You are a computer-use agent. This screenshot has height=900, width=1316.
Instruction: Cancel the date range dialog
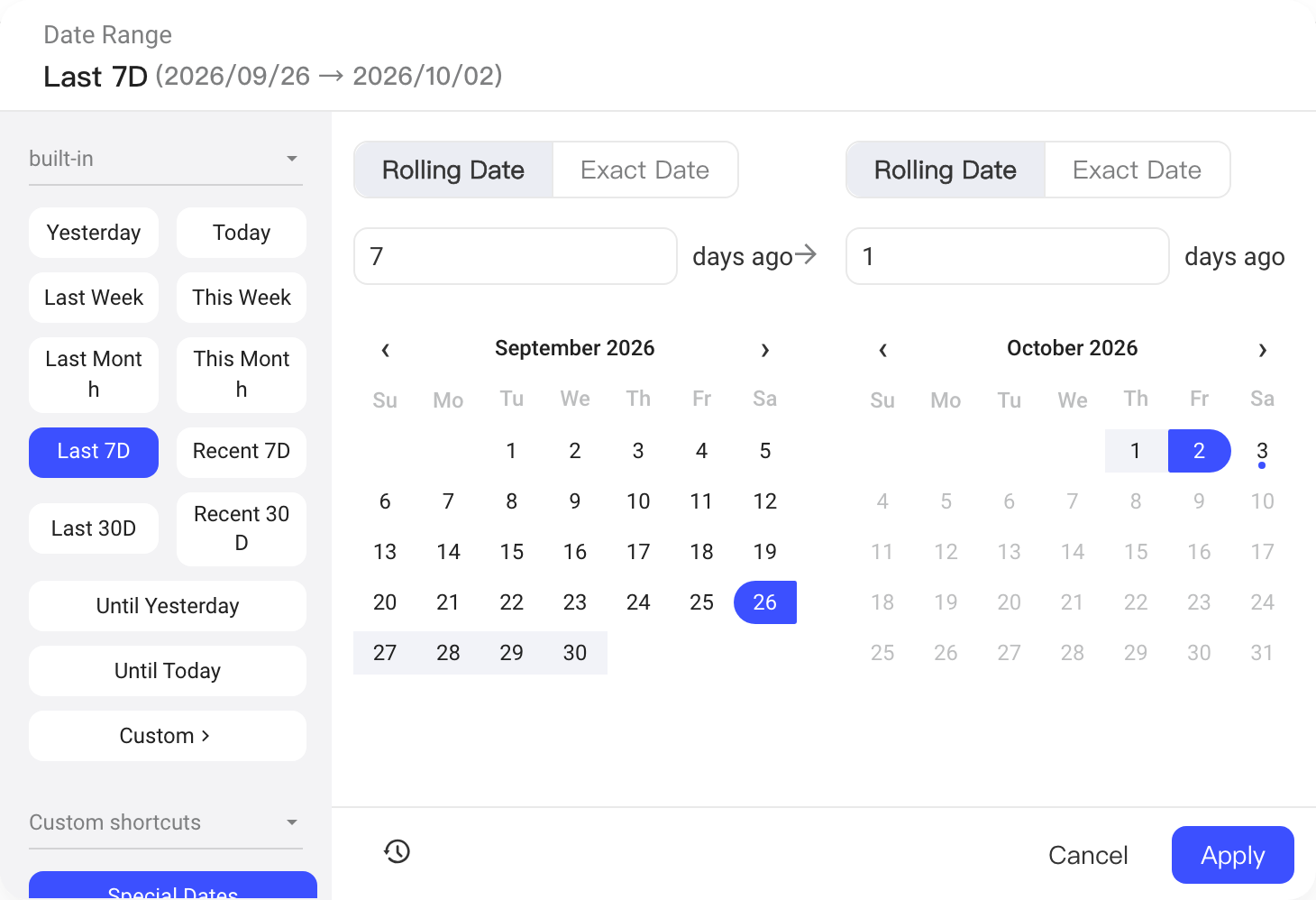click(x=1088, y=855)
